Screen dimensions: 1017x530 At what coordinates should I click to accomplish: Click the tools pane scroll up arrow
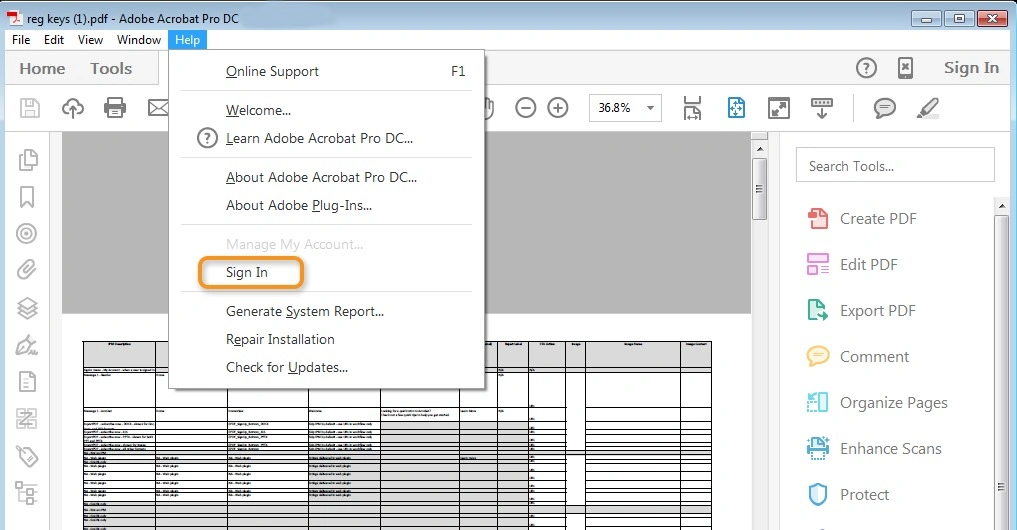pyautogui.click(x=1002, y=206)
